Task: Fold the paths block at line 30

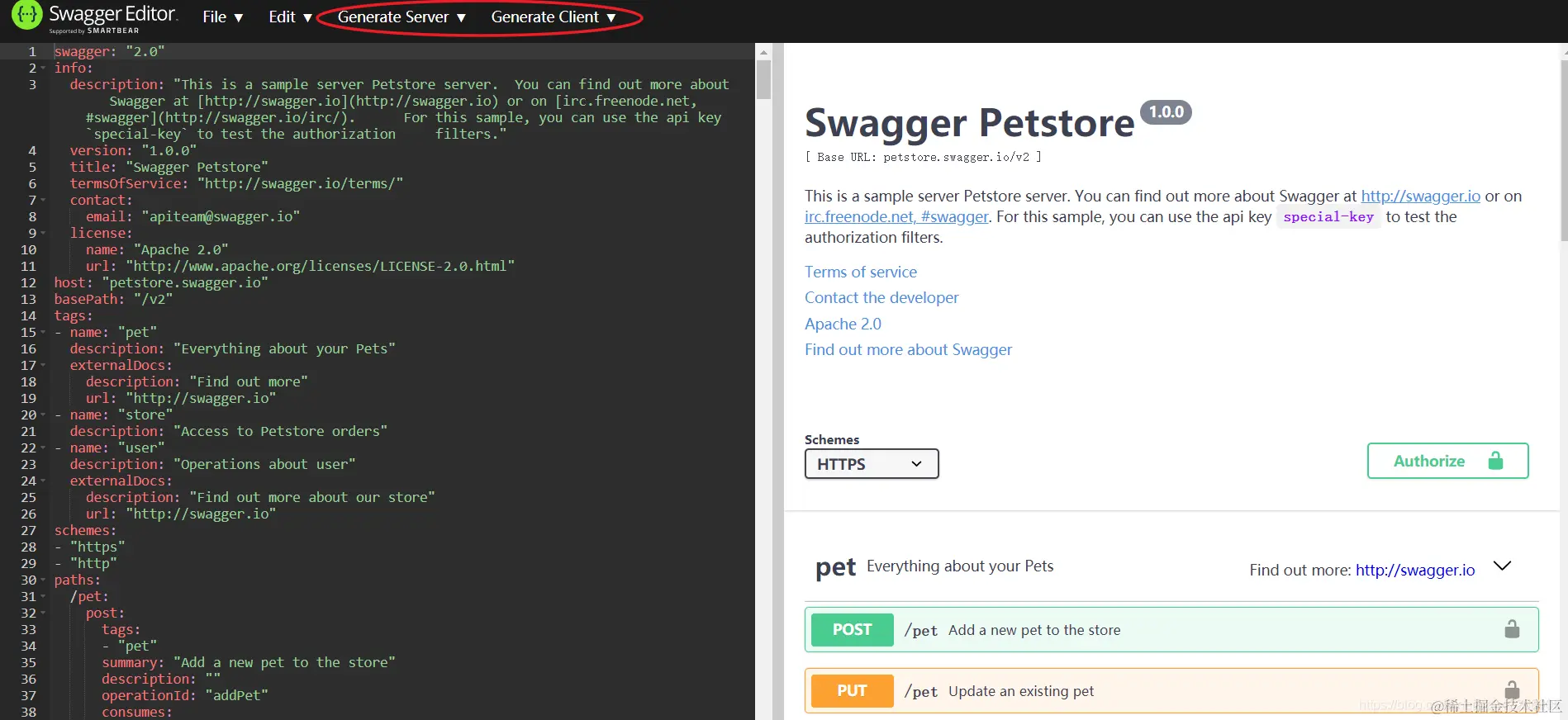Action: pyautogui.click(x=43, y=580)
